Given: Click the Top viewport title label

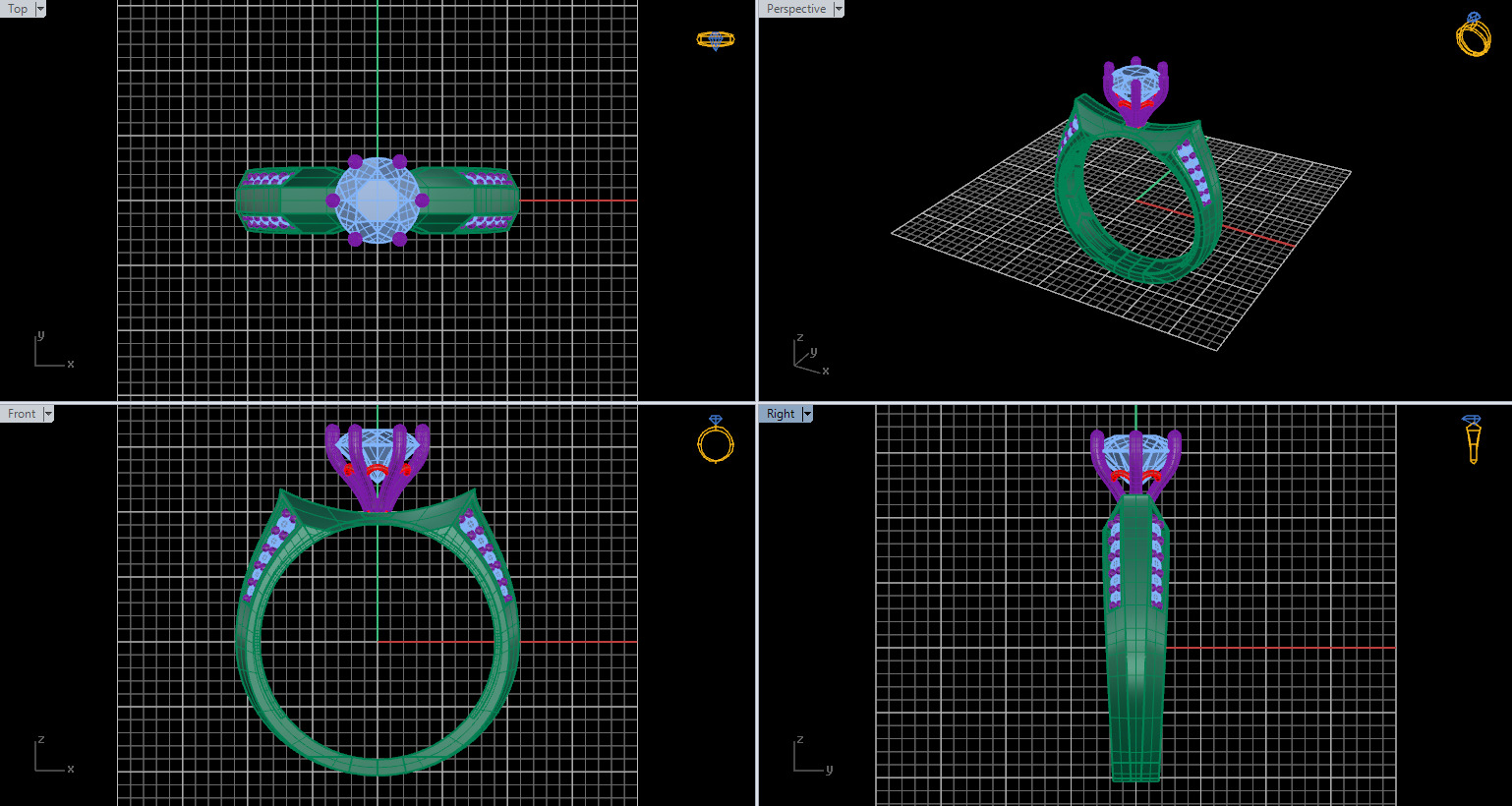Looking at the screenshot, I should click(x=18, y=9).
